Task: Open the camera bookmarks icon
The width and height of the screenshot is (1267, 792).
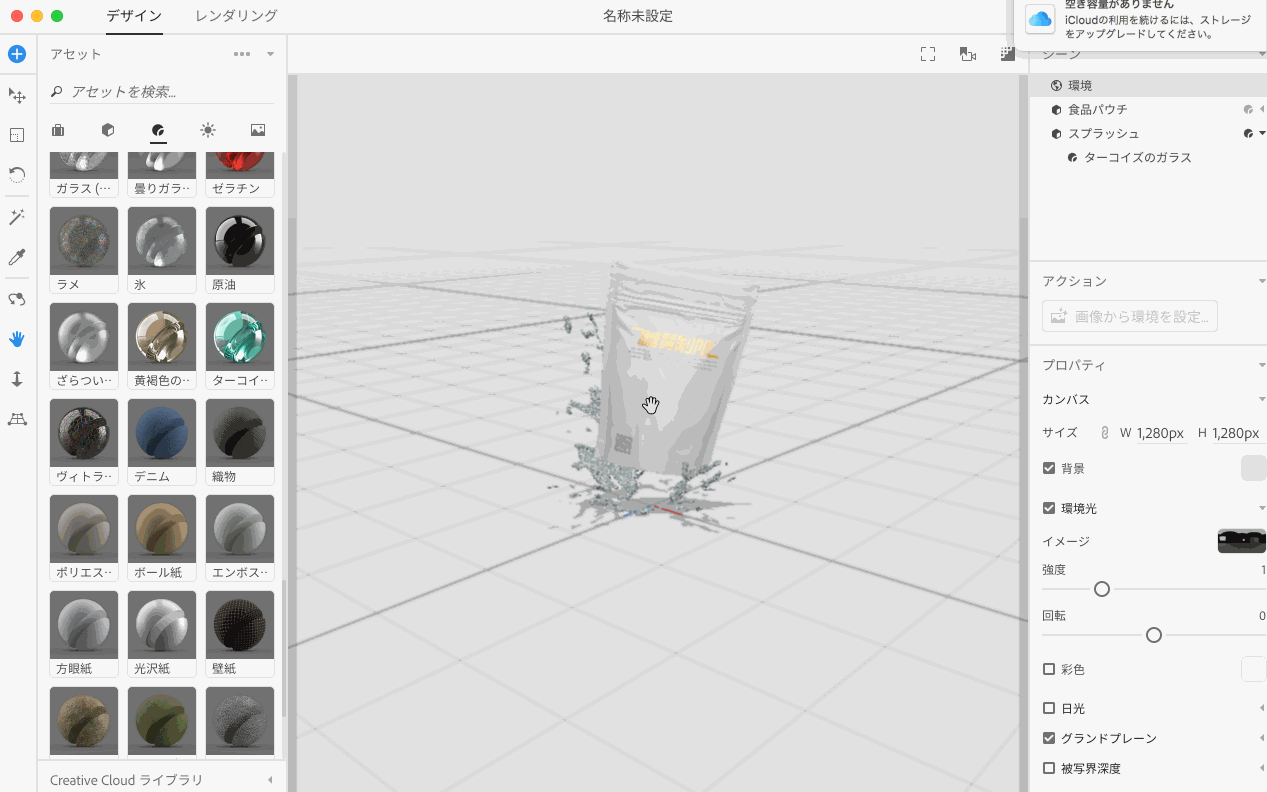Action: tap(967, 55)
